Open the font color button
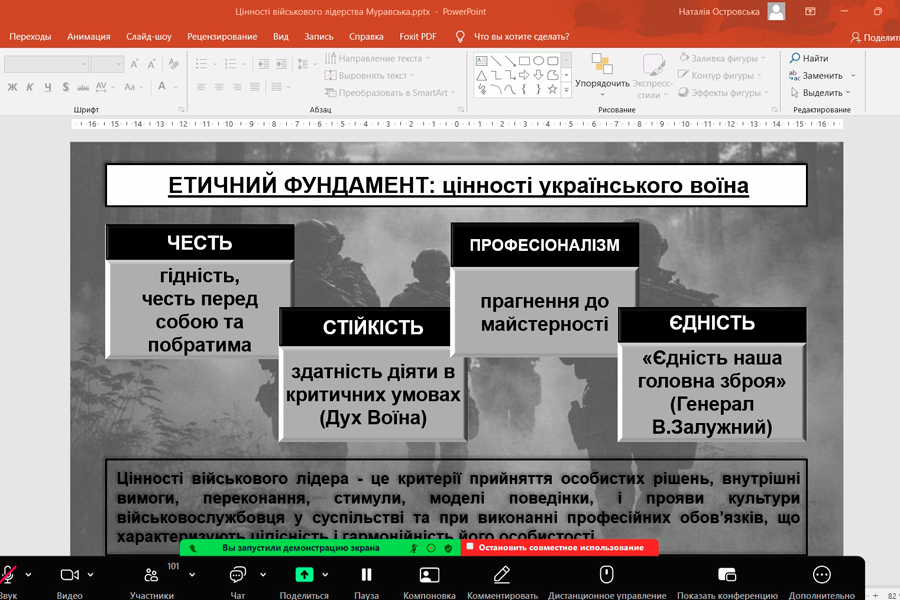Image resolution: width=900 pixels, height=600 pixels. (162, 87)
